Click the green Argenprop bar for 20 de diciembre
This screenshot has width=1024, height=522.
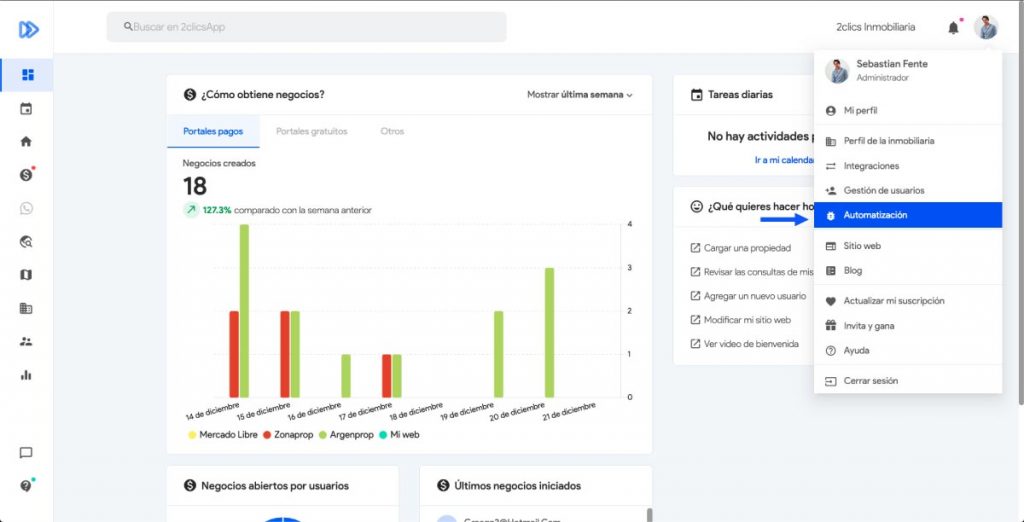(549, 333)
